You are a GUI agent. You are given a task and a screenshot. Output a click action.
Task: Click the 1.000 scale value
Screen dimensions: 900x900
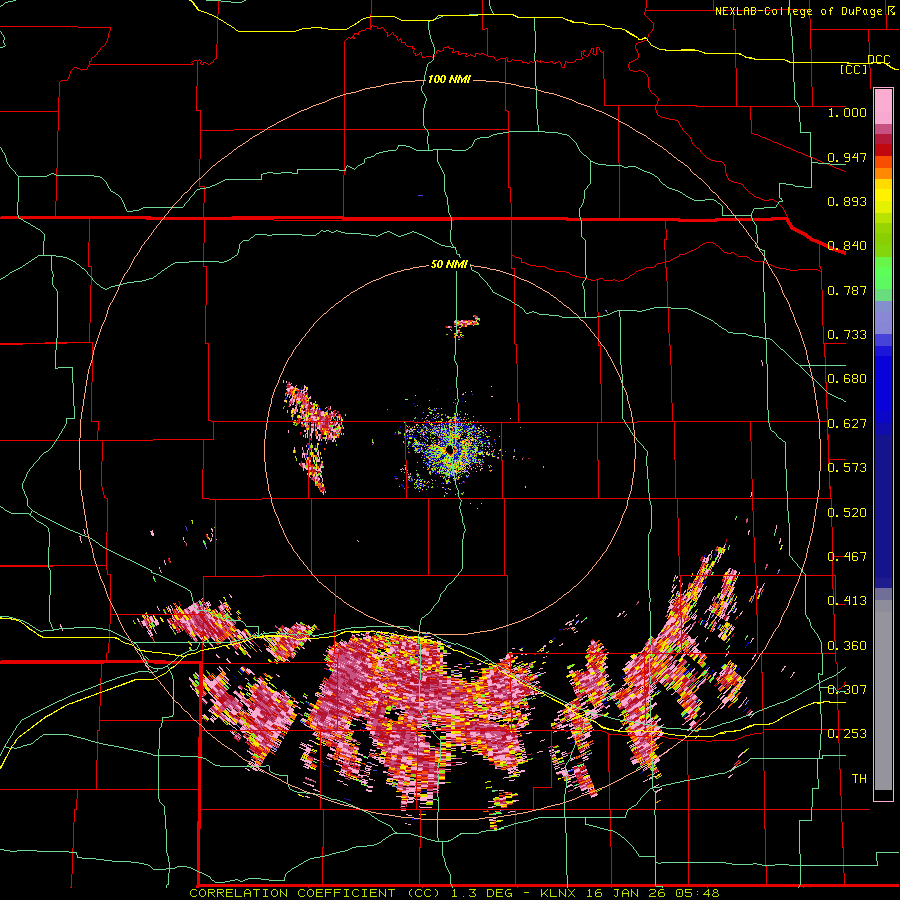(847, 112)
